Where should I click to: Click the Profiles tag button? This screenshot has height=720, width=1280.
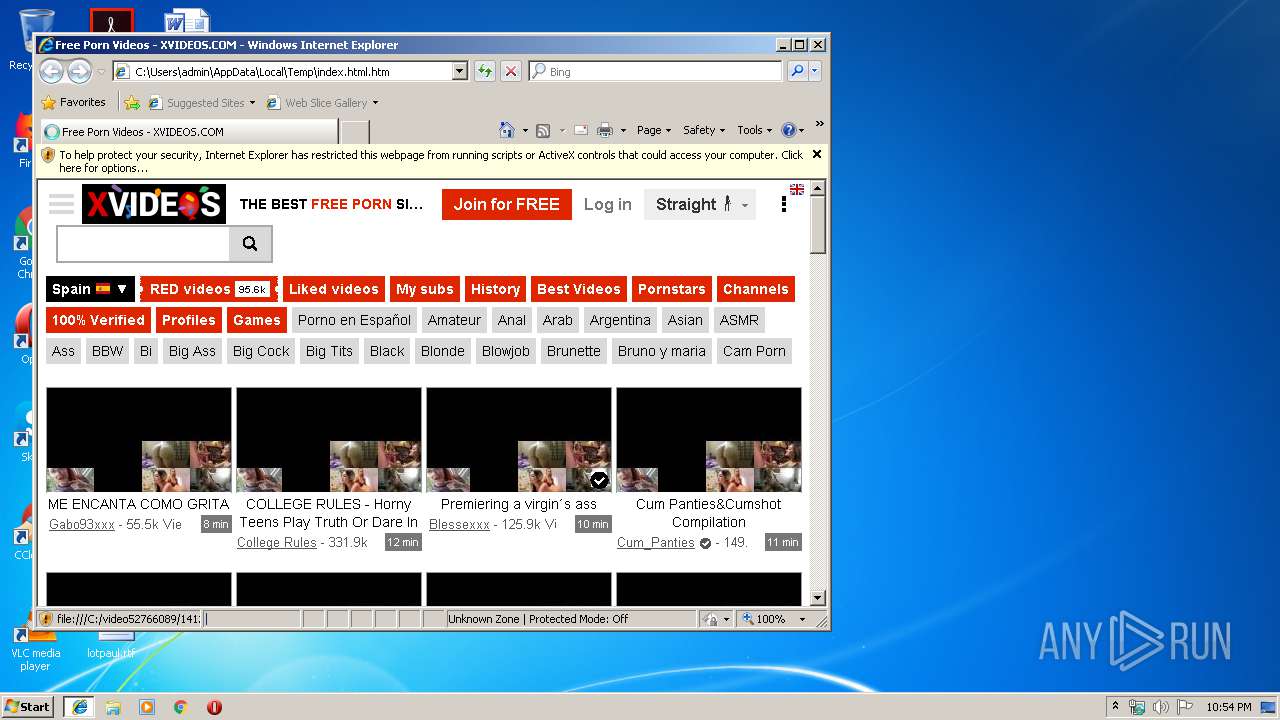tap(189, 320)
